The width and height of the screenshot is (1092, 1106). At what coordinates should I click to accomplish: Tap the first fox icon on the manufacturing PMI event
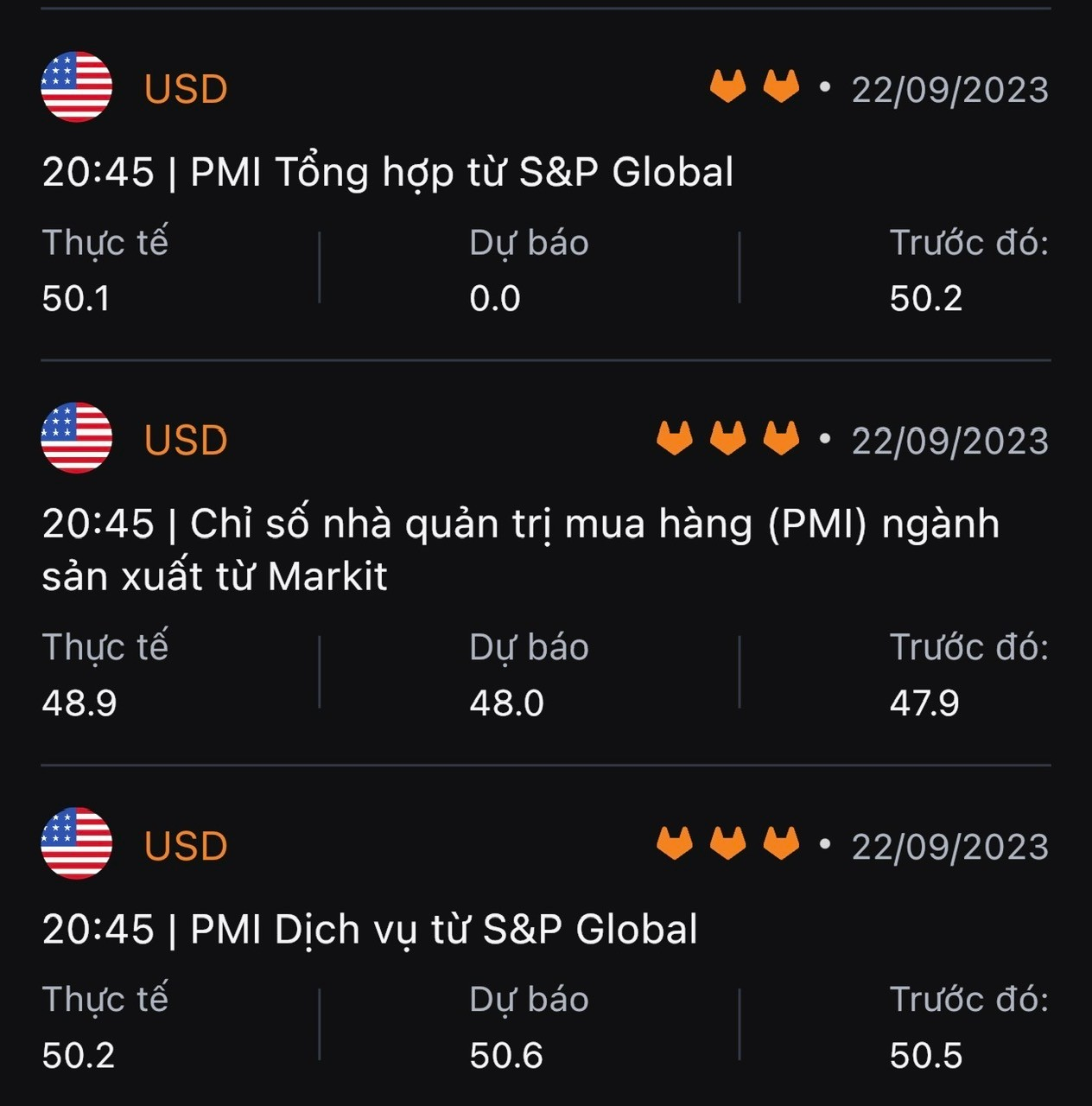[675, 438]
